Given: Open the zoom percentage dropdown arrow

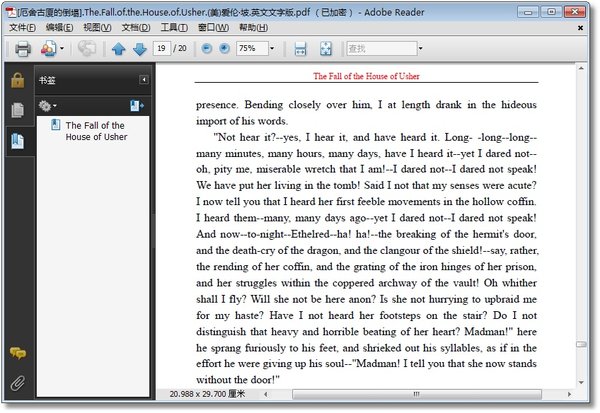Looking at the screenshot, I should coord(272,49).
